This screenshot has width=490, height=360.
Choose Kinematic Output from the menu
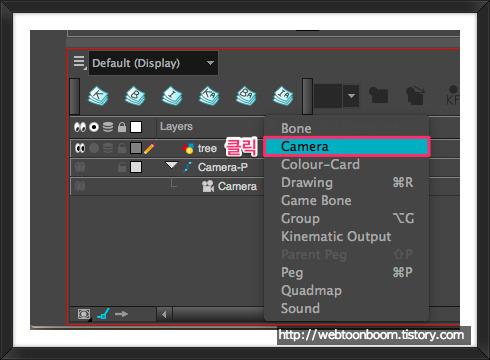346,236
